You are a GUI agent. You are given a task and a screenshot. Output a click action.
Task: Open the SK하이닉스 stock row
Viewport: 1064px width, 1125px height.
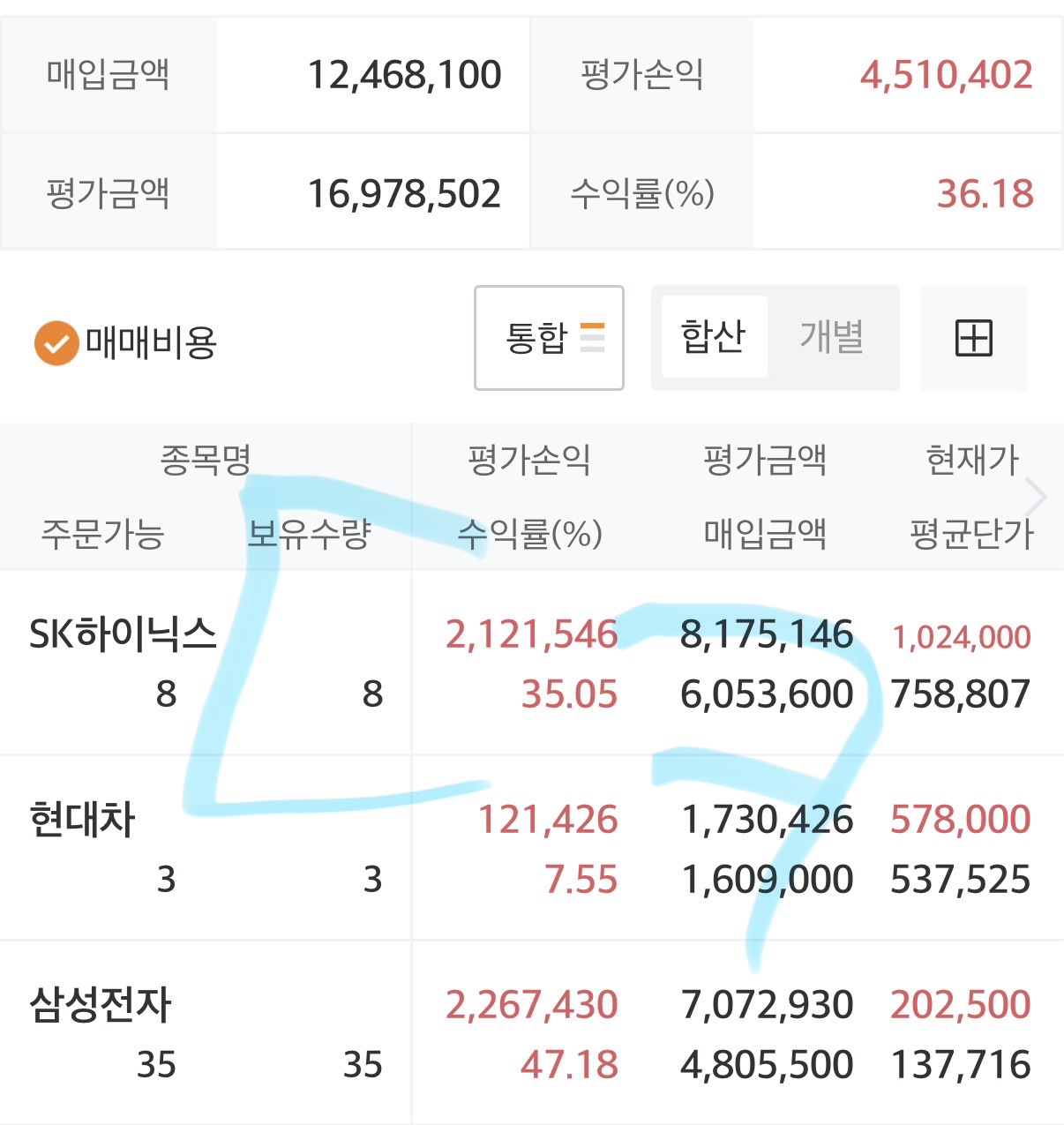(123, 634)
